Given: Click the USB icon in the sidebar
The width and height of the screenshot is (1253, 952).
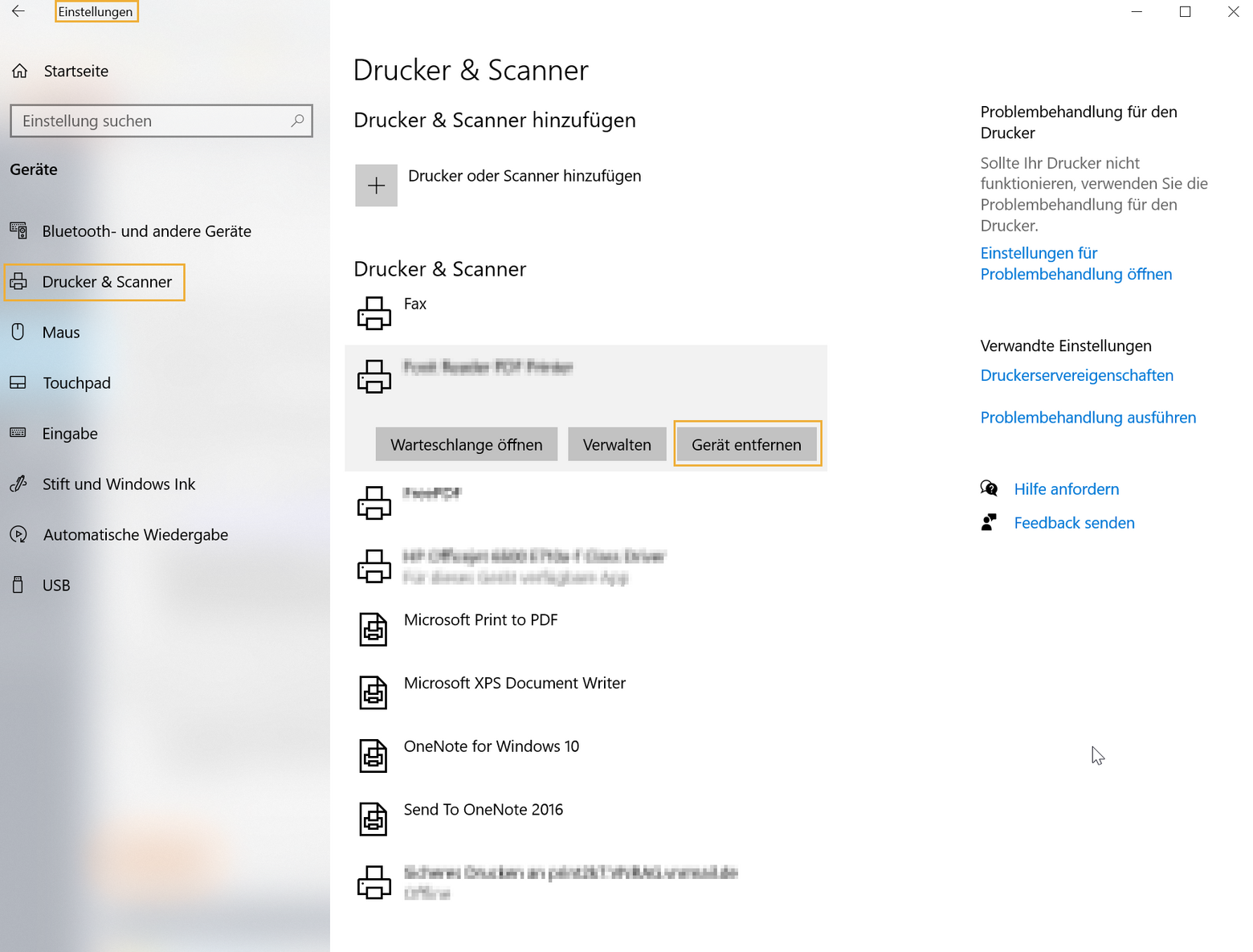Looking at the screenshot, I should pos(18,585).
